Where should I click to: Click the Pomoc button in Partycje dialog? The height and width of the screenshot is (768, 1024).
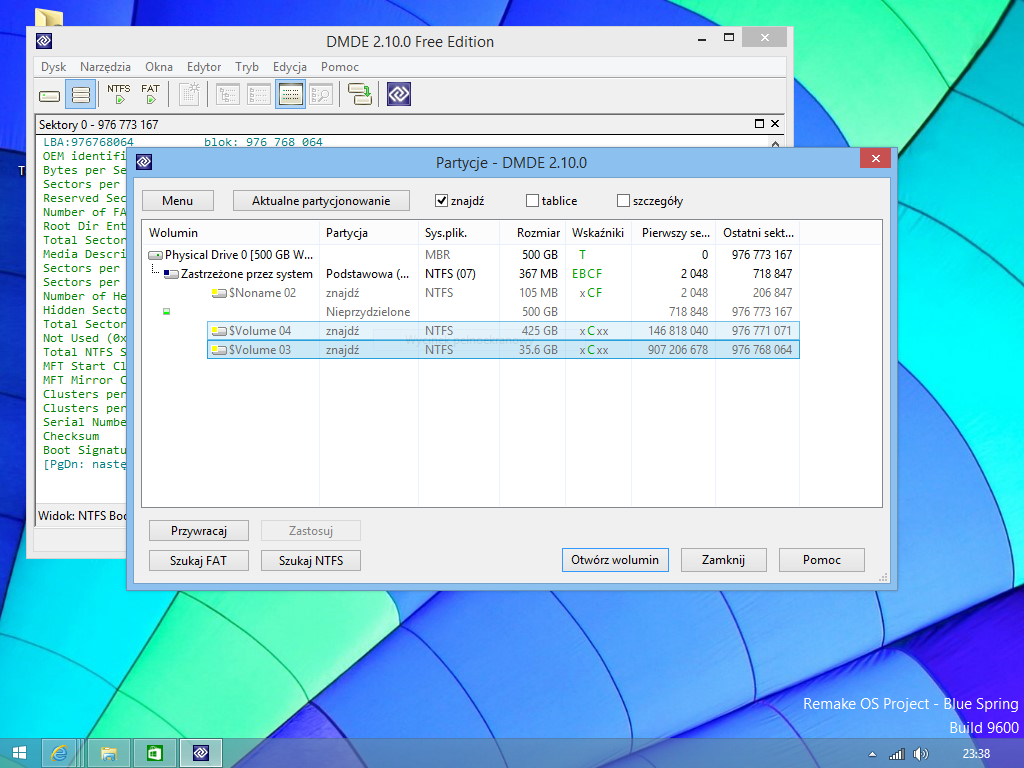tap(822, 560)
